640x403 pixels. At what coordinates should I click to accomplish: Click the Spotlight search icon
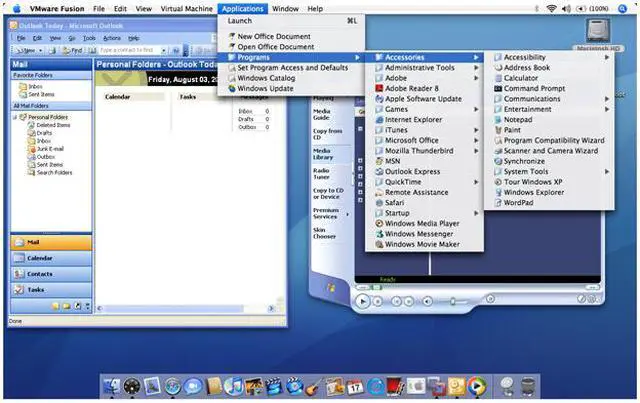point(622,9)
